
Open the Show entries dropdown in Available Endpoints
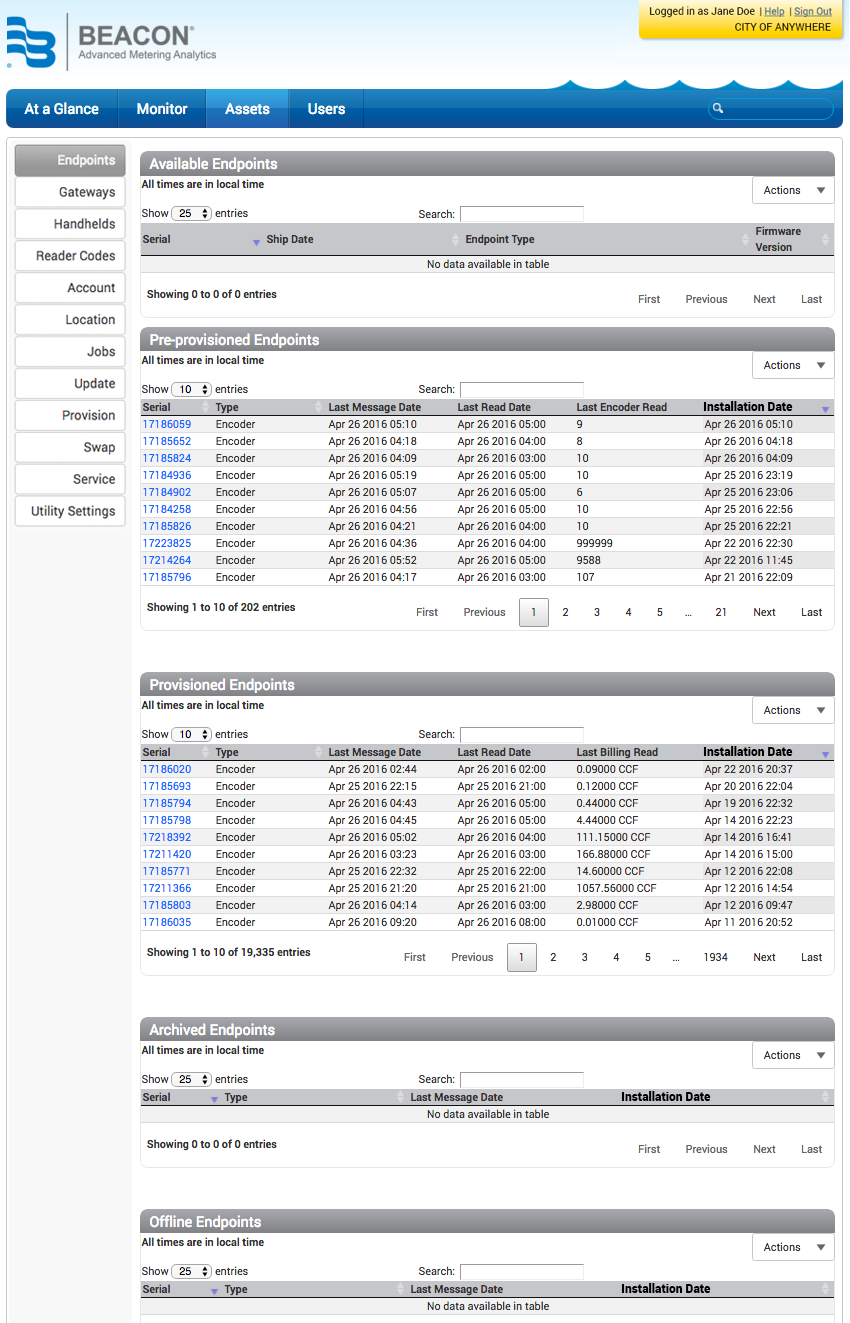click(x=191, y=213)
